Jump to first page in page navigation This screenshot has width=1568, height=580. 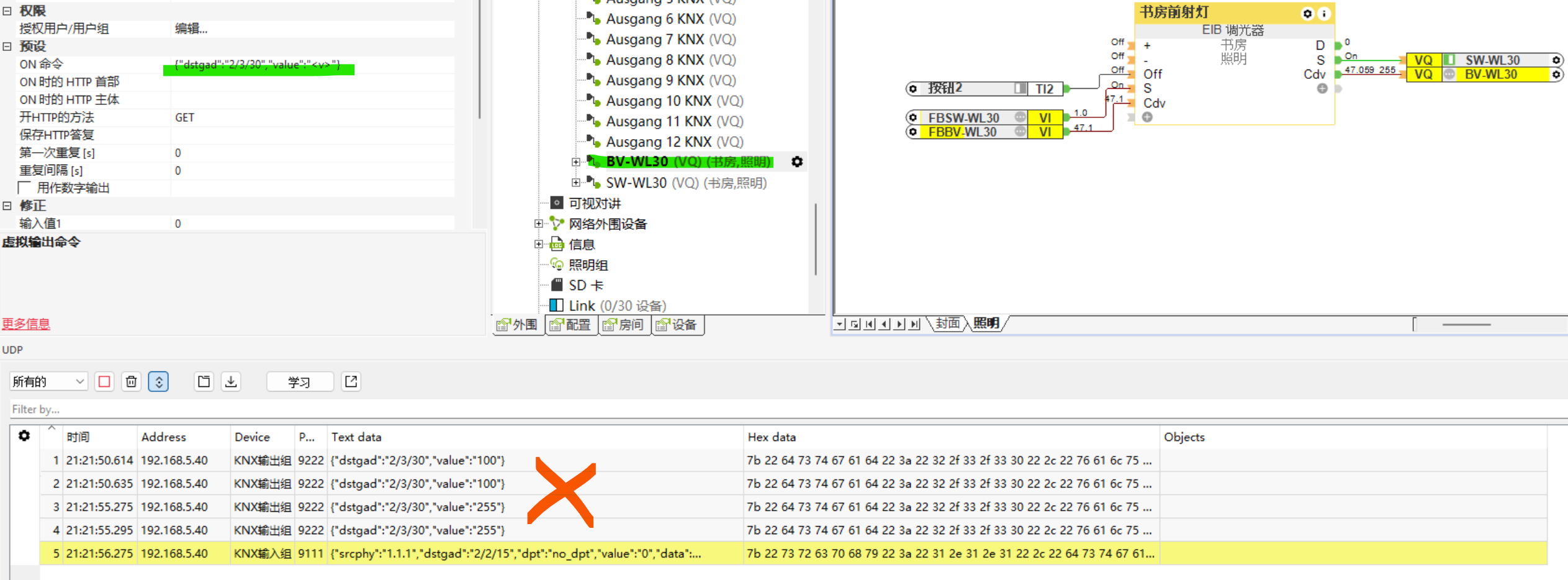(870, 324)
